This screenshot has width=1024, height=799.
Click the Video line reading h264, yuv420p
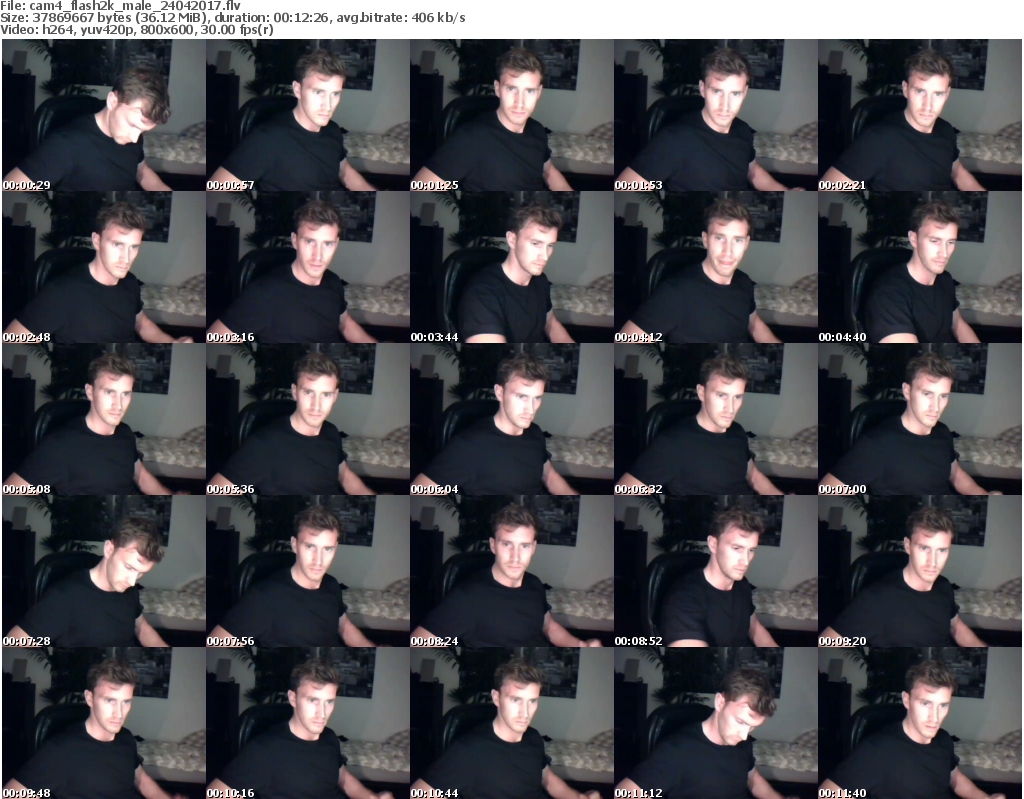click(136, 30)
